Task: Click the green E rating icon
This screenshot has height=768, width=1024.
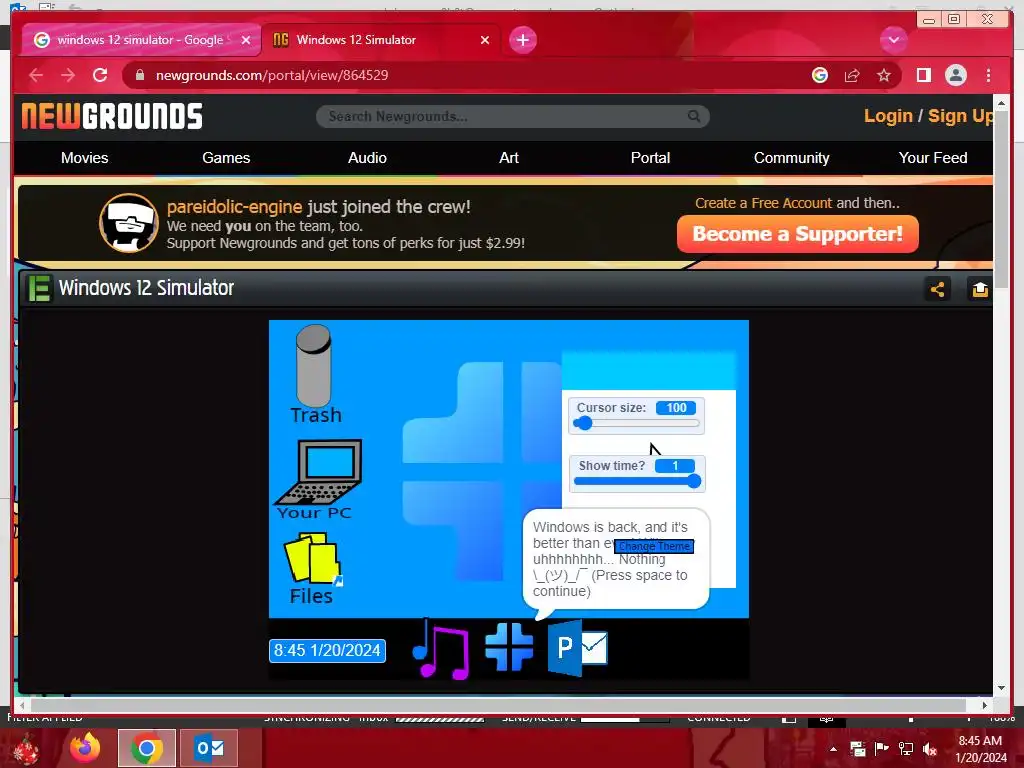Action: tap(39, 288)
